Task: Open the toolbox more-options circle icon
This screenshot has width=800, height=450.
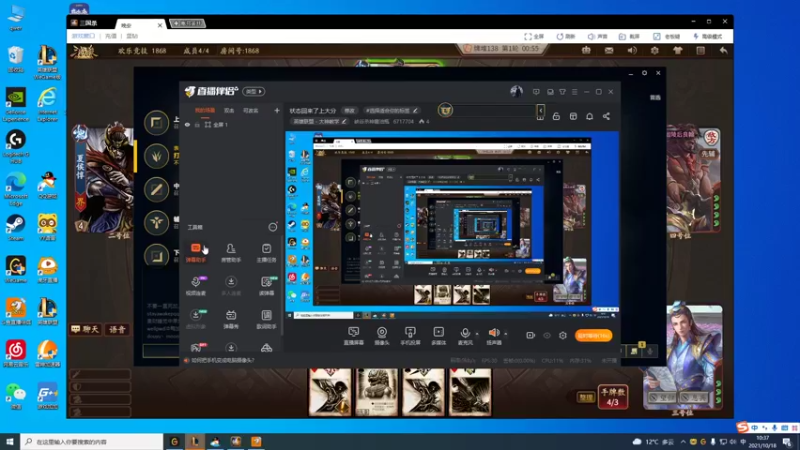Action: [x=273, y=227]
